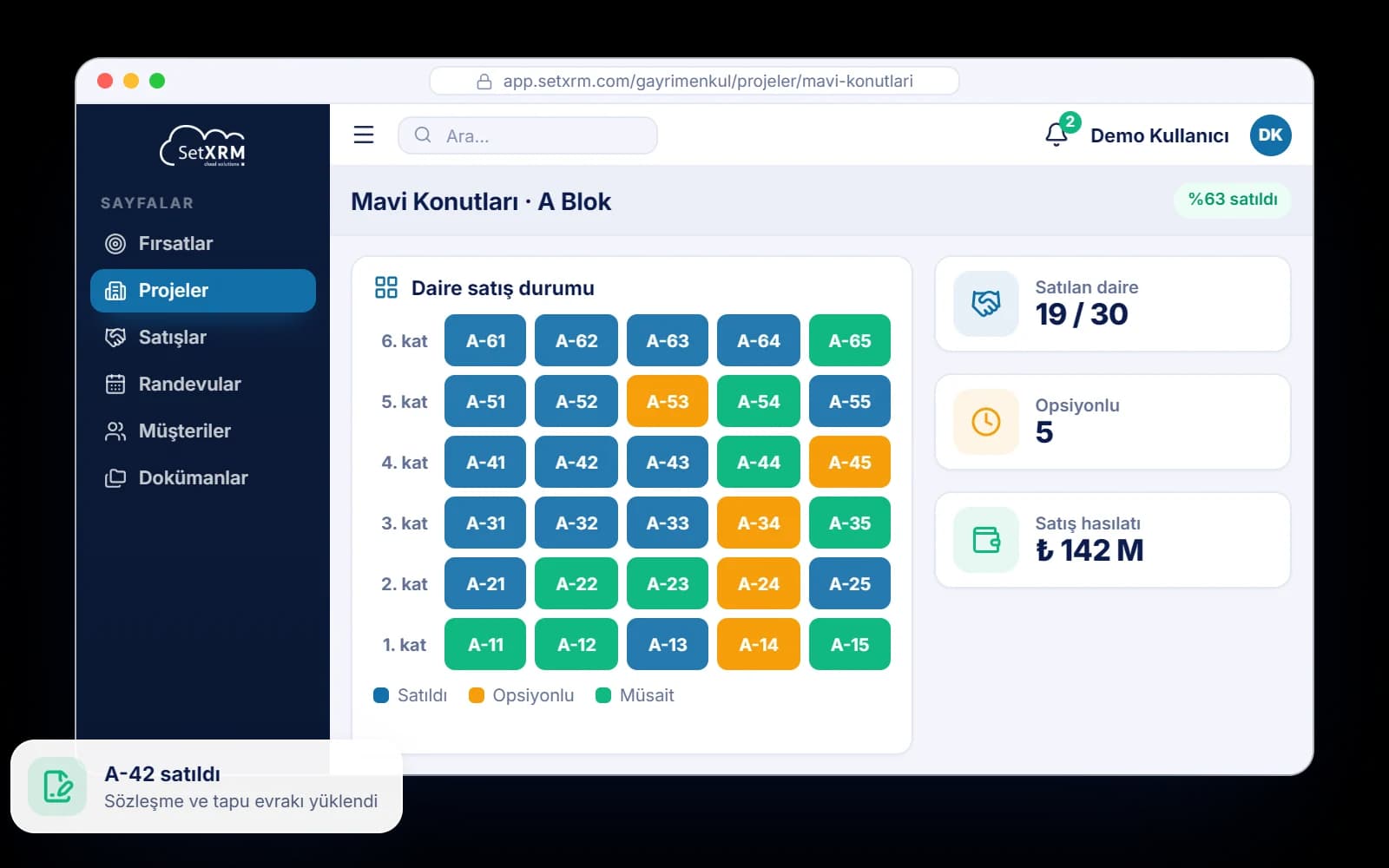Click the wallet icon on Satış hasılatı card

[x=985, y=540]
